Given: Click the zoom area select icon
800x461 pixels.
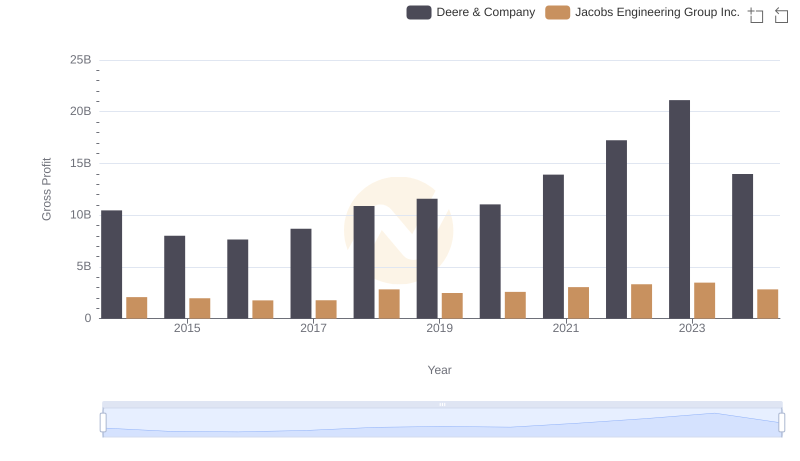Looking at the screenshot, I should (756, 15).
